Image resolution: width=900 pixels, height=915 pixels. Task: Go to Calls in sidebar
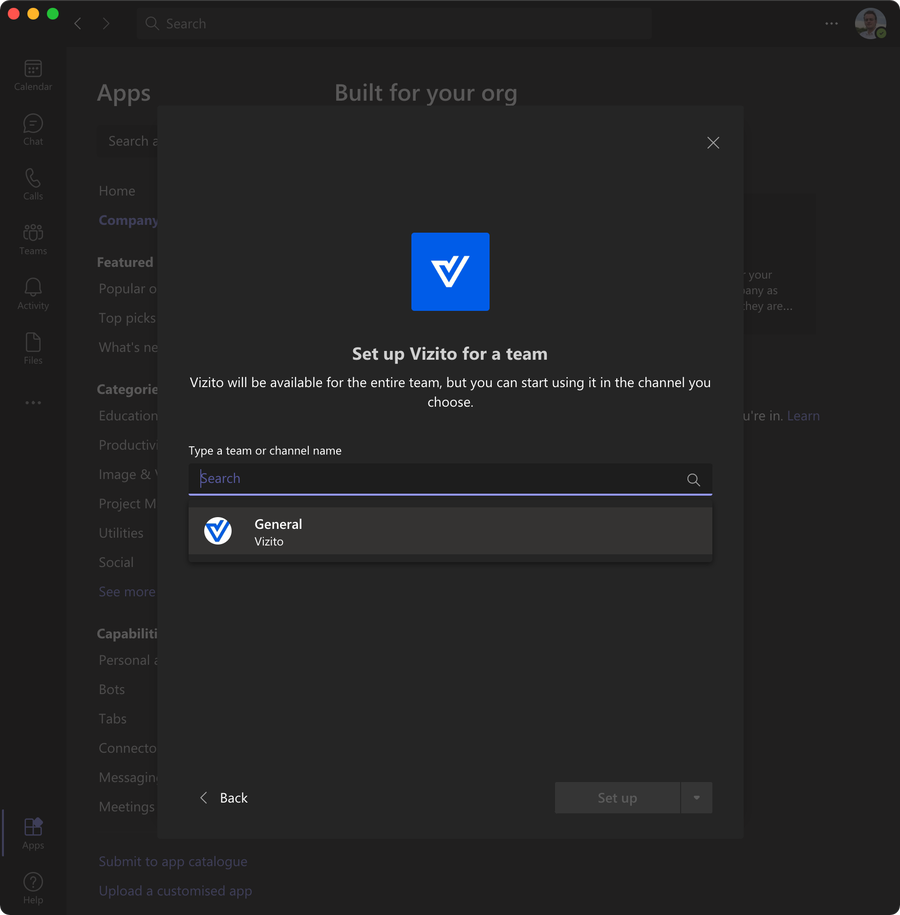33,183
